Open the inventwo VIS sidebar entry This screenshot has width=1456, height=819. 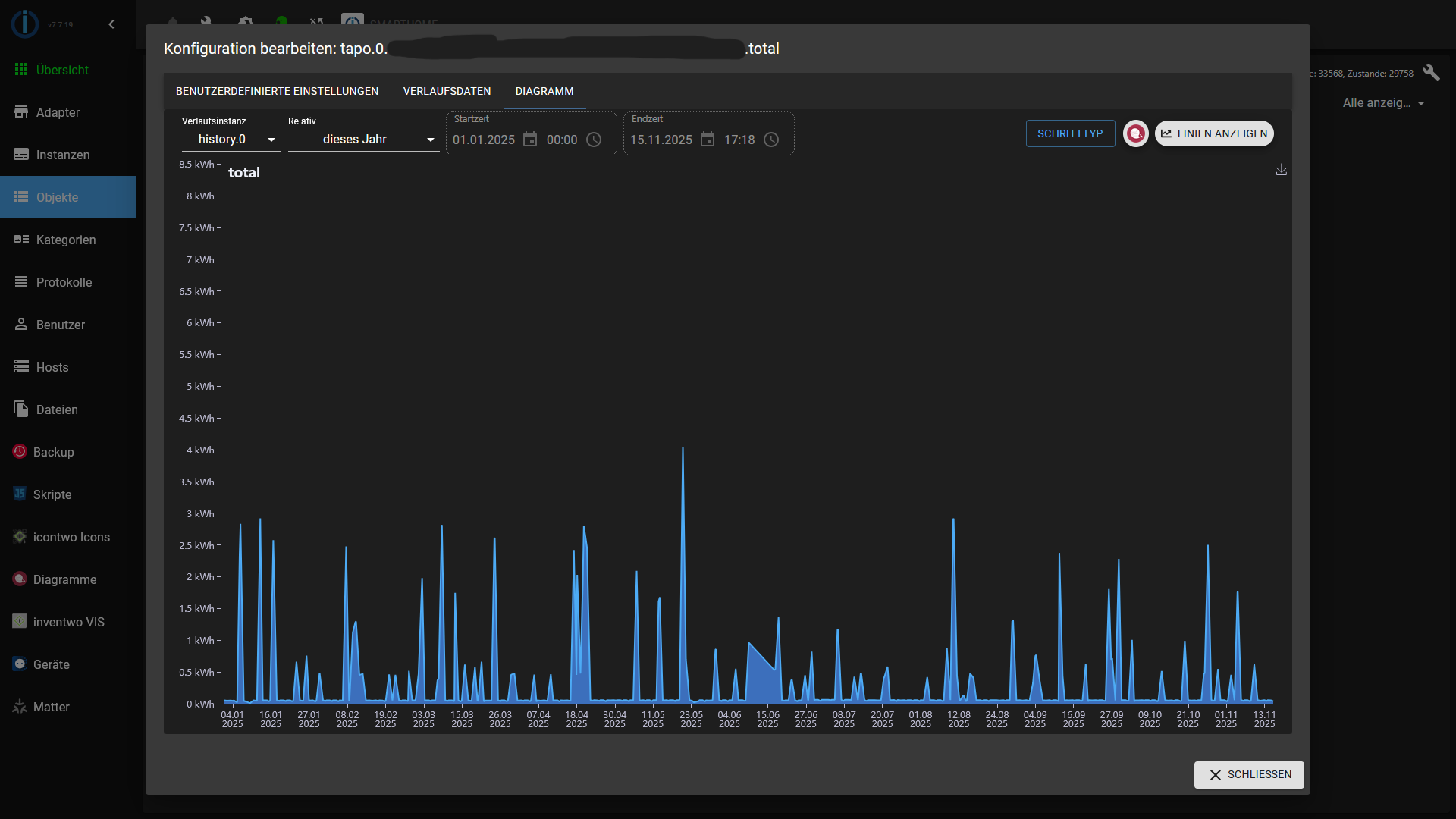click(68, 622)
